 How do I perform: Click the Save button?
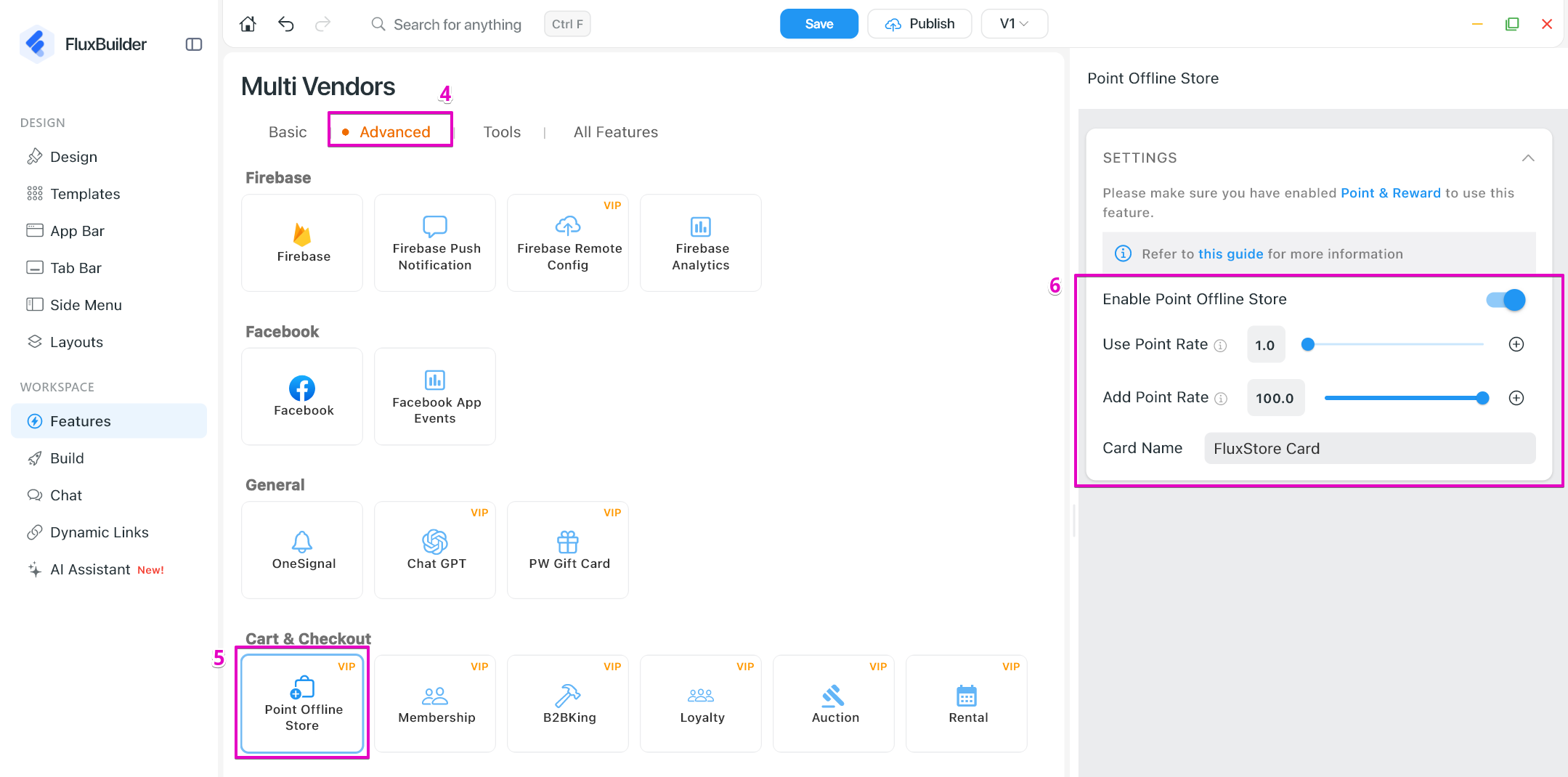click(818, 24)
